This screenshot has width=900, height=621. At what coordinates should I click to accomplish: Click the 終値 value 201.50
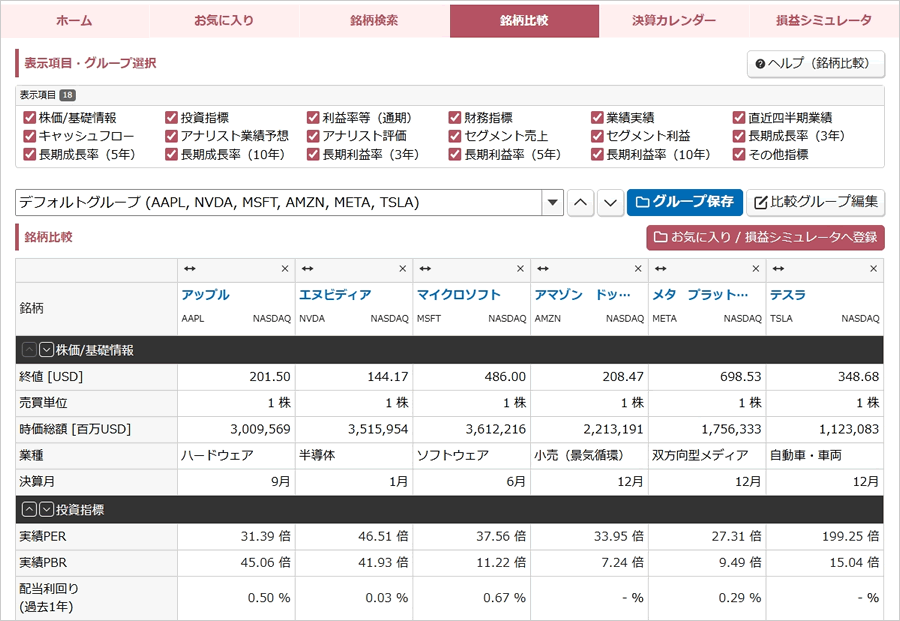tap(270, 377)
